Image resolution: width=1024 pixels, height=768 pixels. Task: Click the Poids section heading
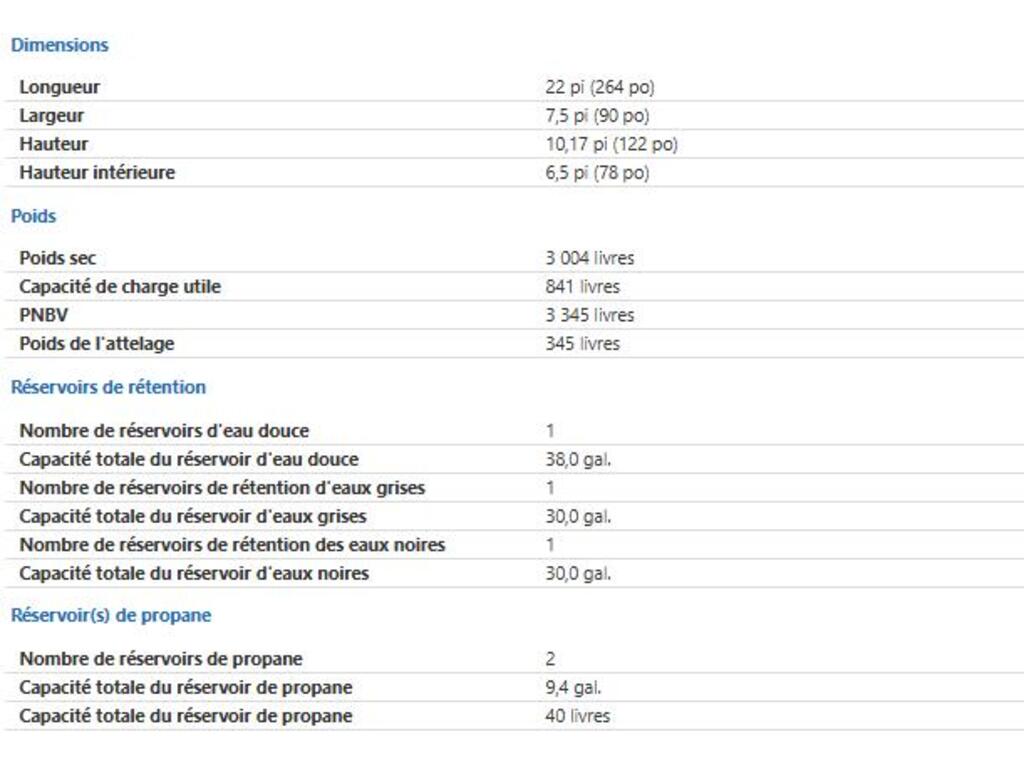pyautogui.click(x=33, y=216)
